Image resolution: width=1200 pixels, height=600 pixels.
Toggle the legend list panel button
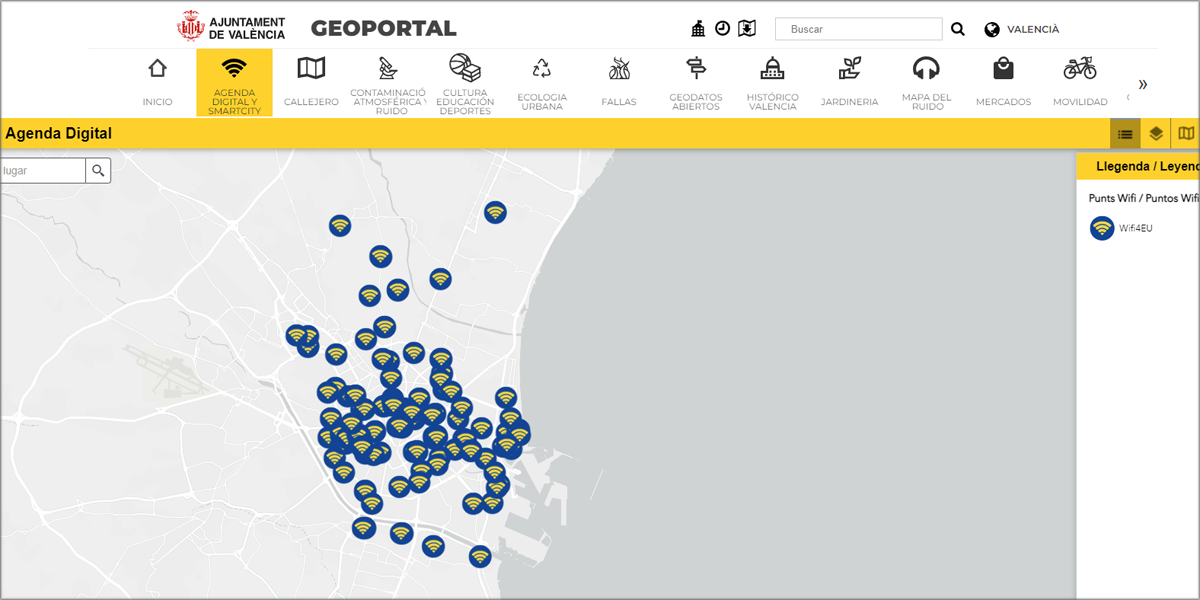point(1125,134)
